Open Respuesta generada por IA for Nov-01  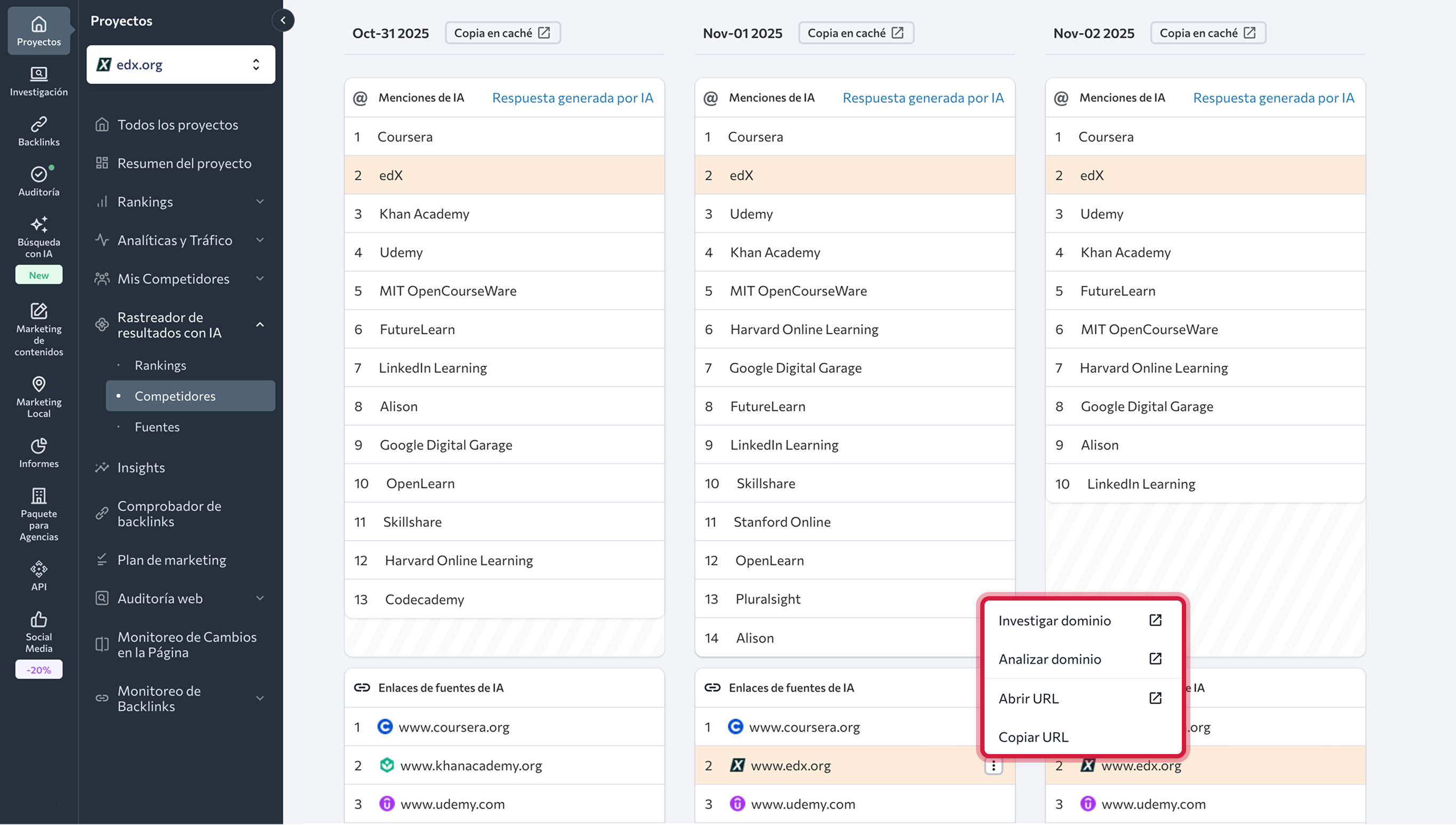coord(923,98)
